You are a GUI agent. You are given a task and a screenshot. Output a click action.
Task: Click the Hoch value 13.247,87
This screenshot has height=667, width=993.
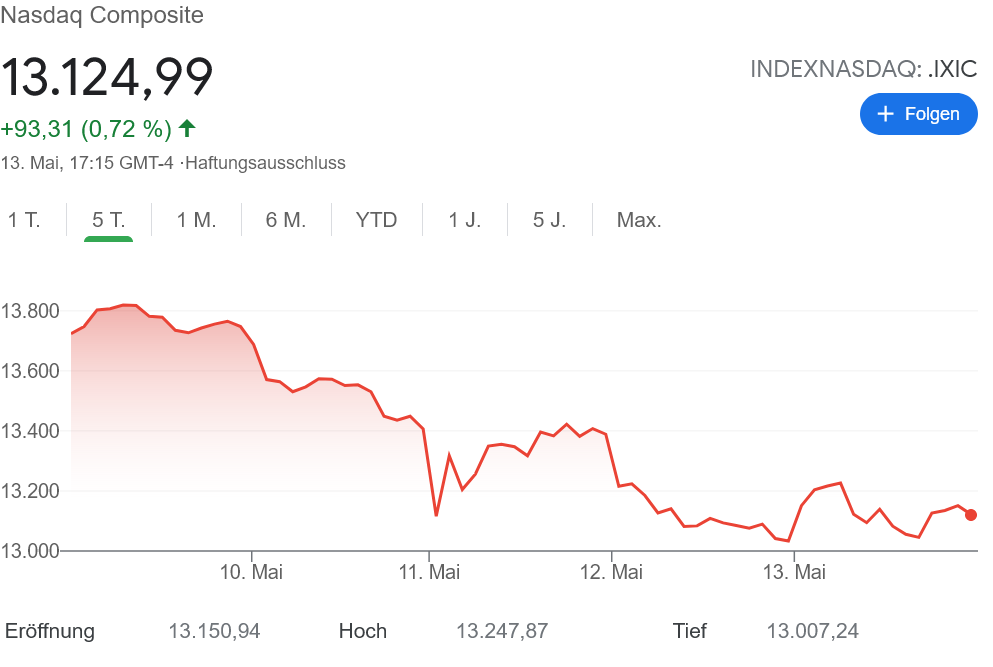coord(502,631)
